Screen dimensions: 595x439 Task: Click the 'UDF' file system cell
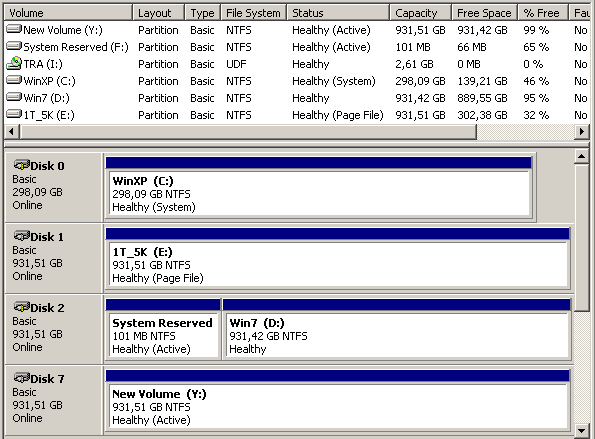[236, 64]
